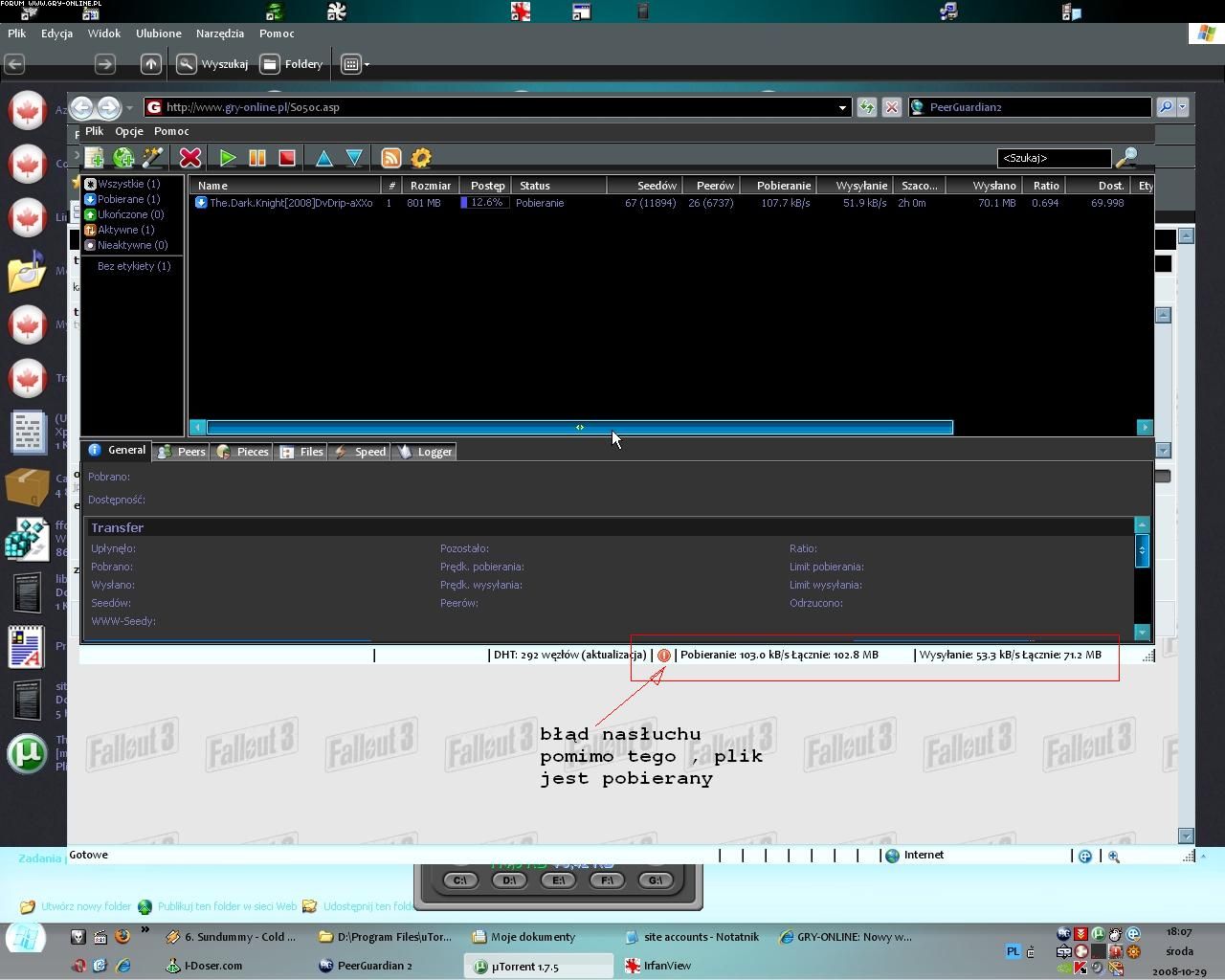Open the Opcje menu in µTorrent

click(x=129, y=131)
